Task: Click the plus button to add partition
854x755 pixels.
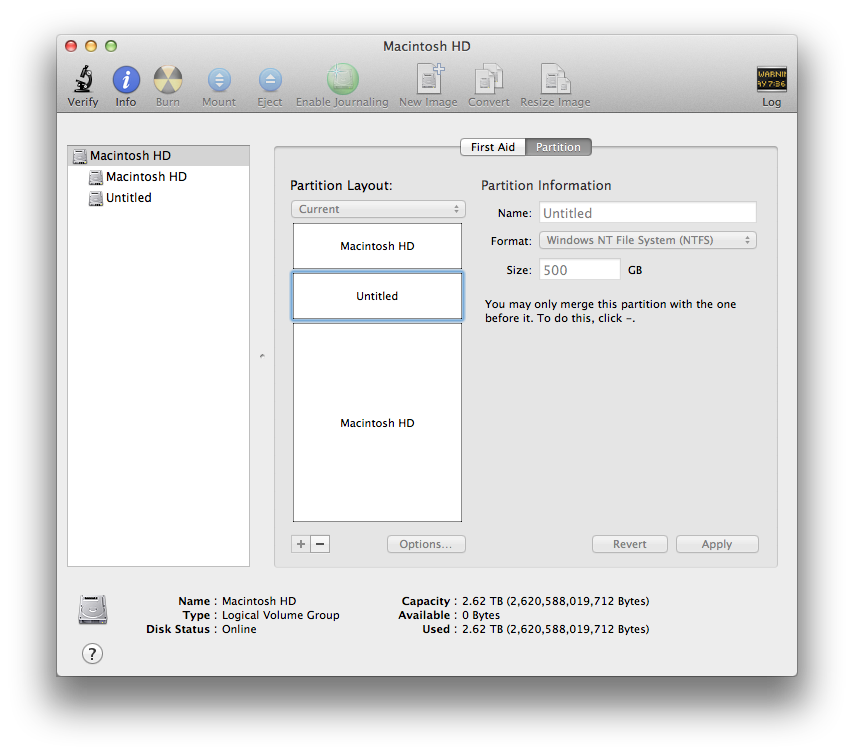Action: point(301,544)
